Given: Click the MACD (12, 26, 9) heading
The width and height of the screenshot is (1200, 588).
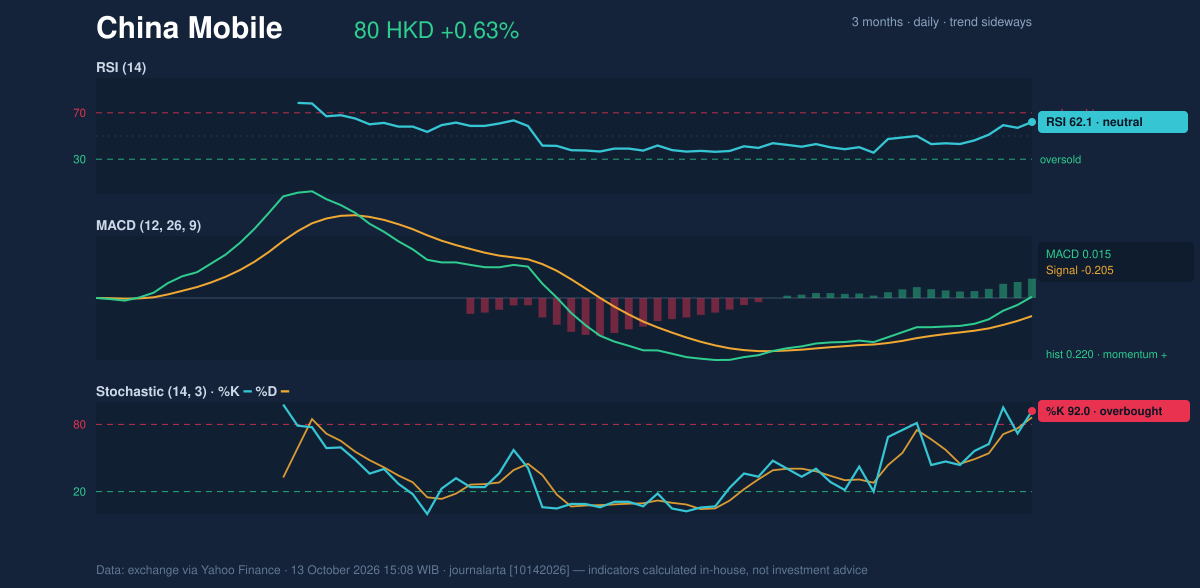Looking at the screenshot, I should point(148,226).
